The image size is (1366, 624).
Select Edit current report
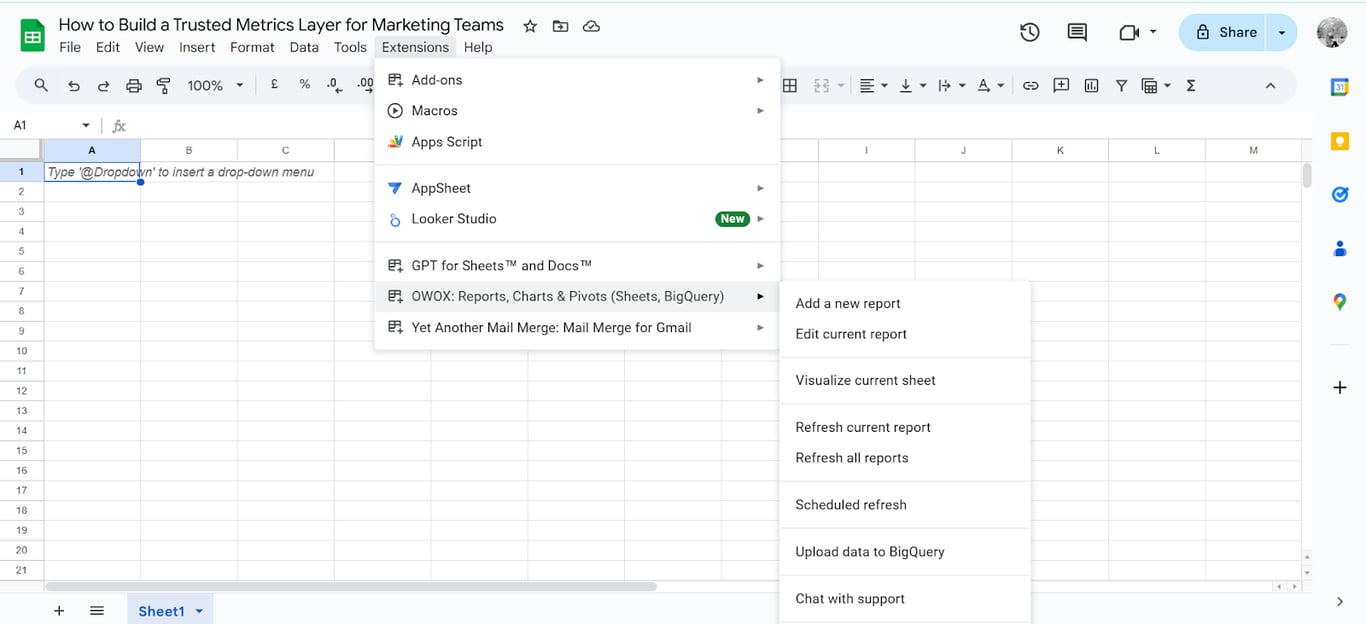904,334
